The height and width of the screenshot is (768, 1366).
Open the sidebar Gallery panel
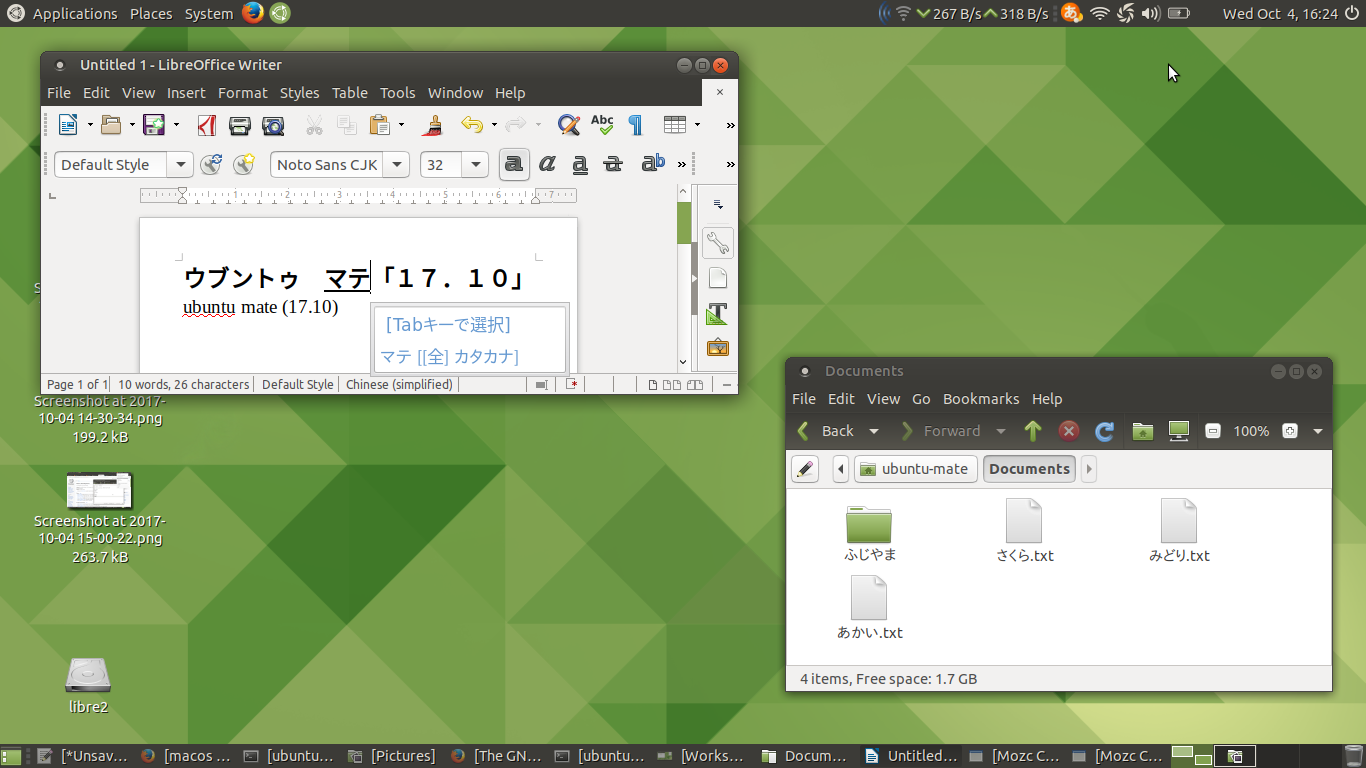717,348
